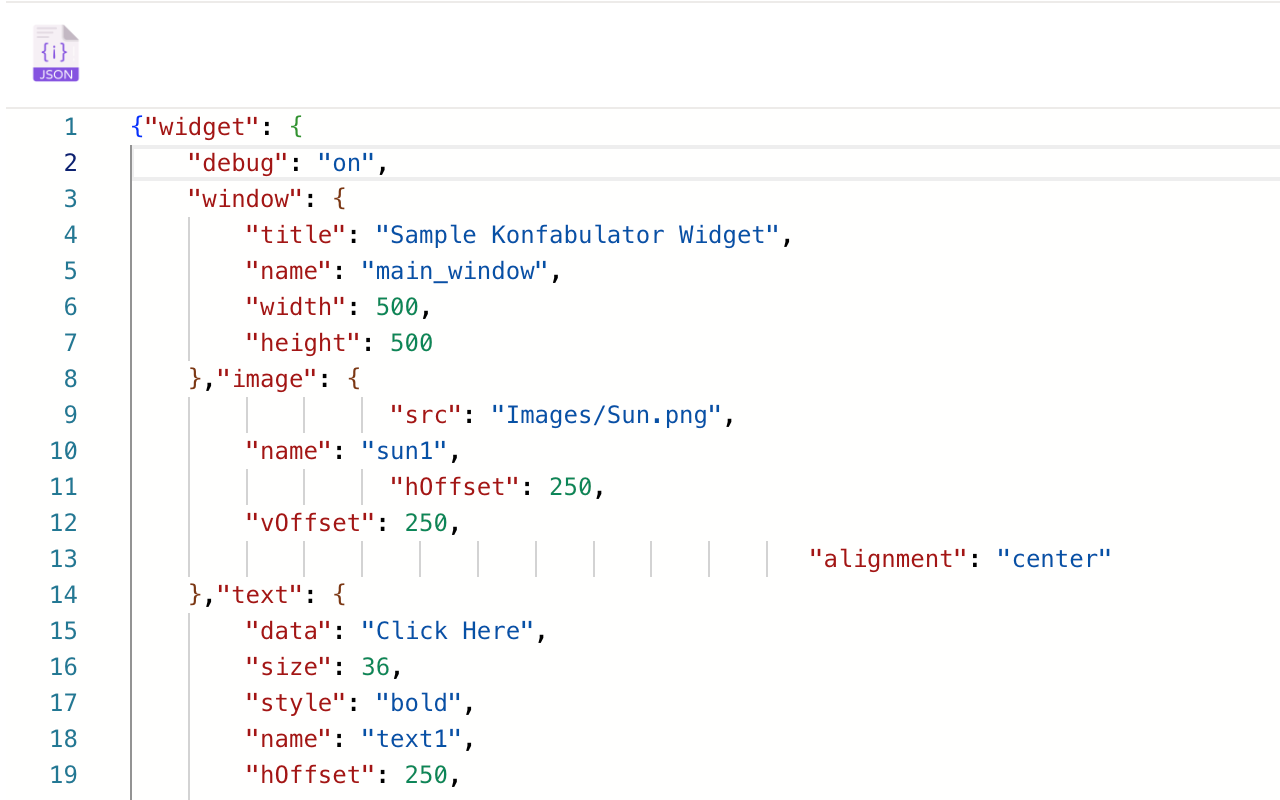Image resolution: width=1280 pixels, height=800 pixels.
Task: Click the JSON file icon
Action: coord(56,53)
